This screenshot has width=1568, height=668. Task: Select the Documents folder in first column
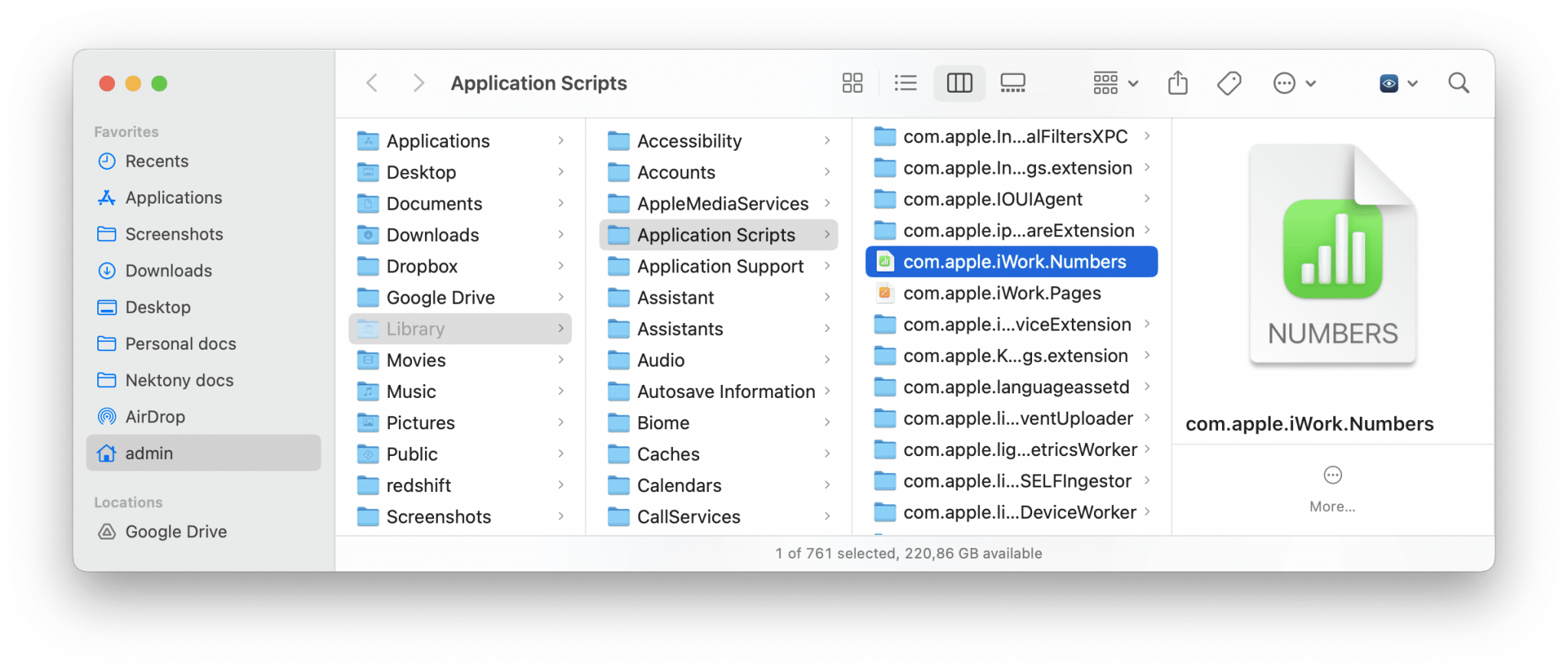[460, 204]
